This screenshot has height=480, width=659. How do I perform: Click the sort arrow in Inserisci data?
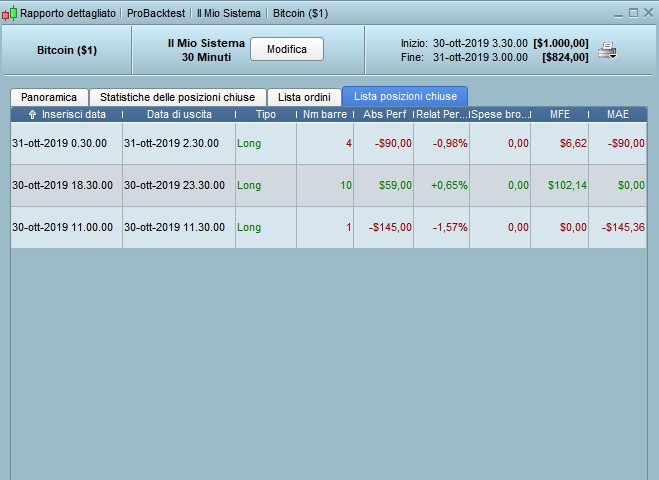[32, 115]
